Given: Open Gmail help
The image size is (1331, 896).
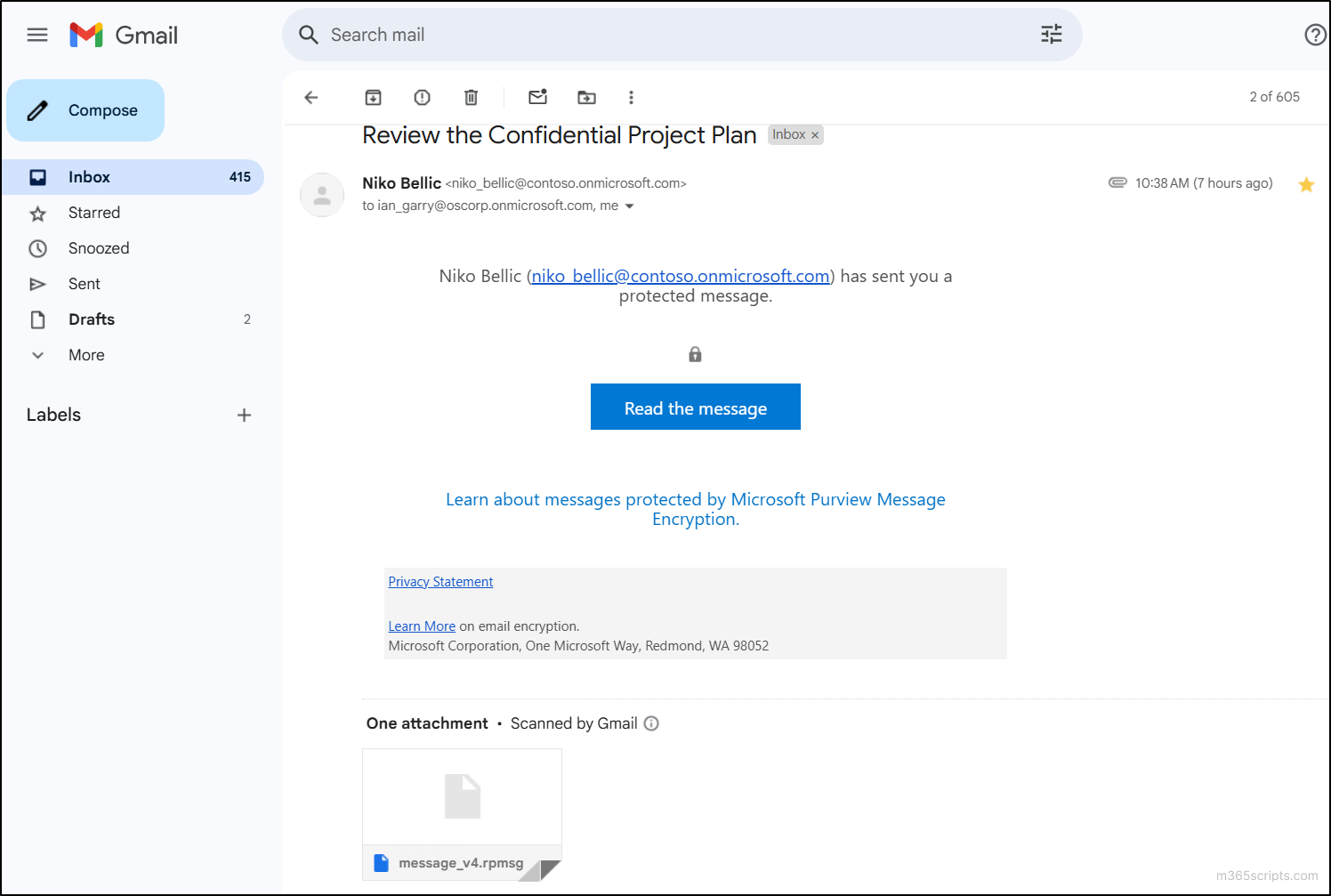Looking at the screenshot, I should point(1315,35).
